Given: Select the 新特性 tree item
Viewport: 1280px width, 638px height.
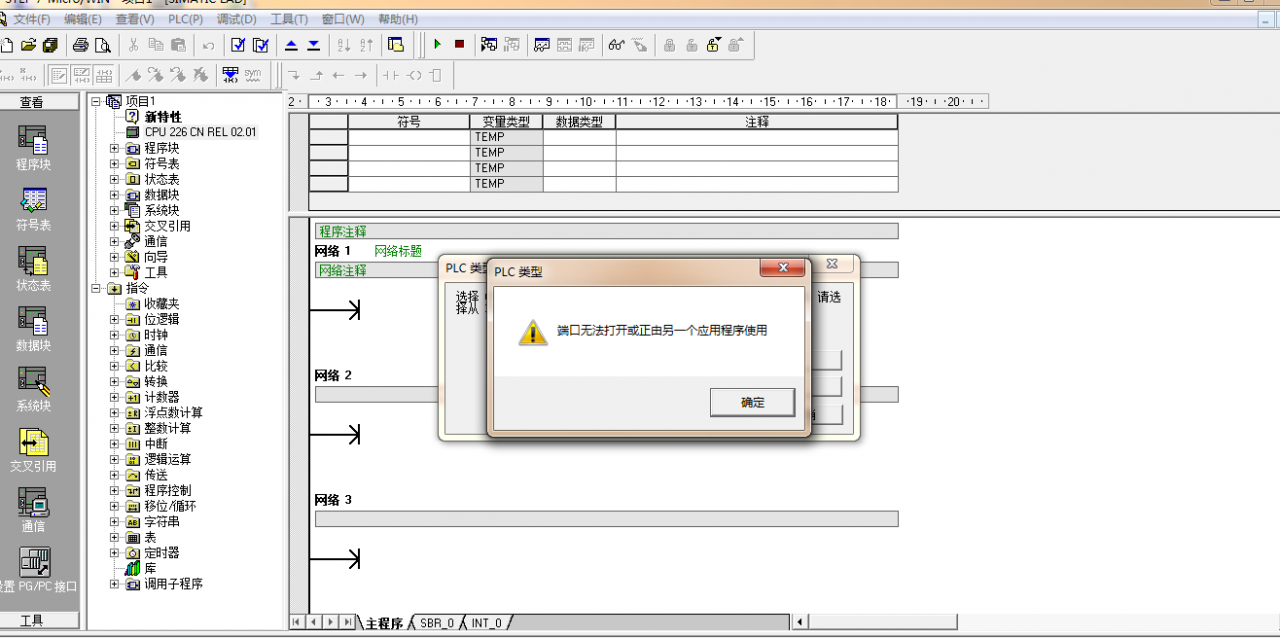Looking at the screenshot, I should (163, 117).
